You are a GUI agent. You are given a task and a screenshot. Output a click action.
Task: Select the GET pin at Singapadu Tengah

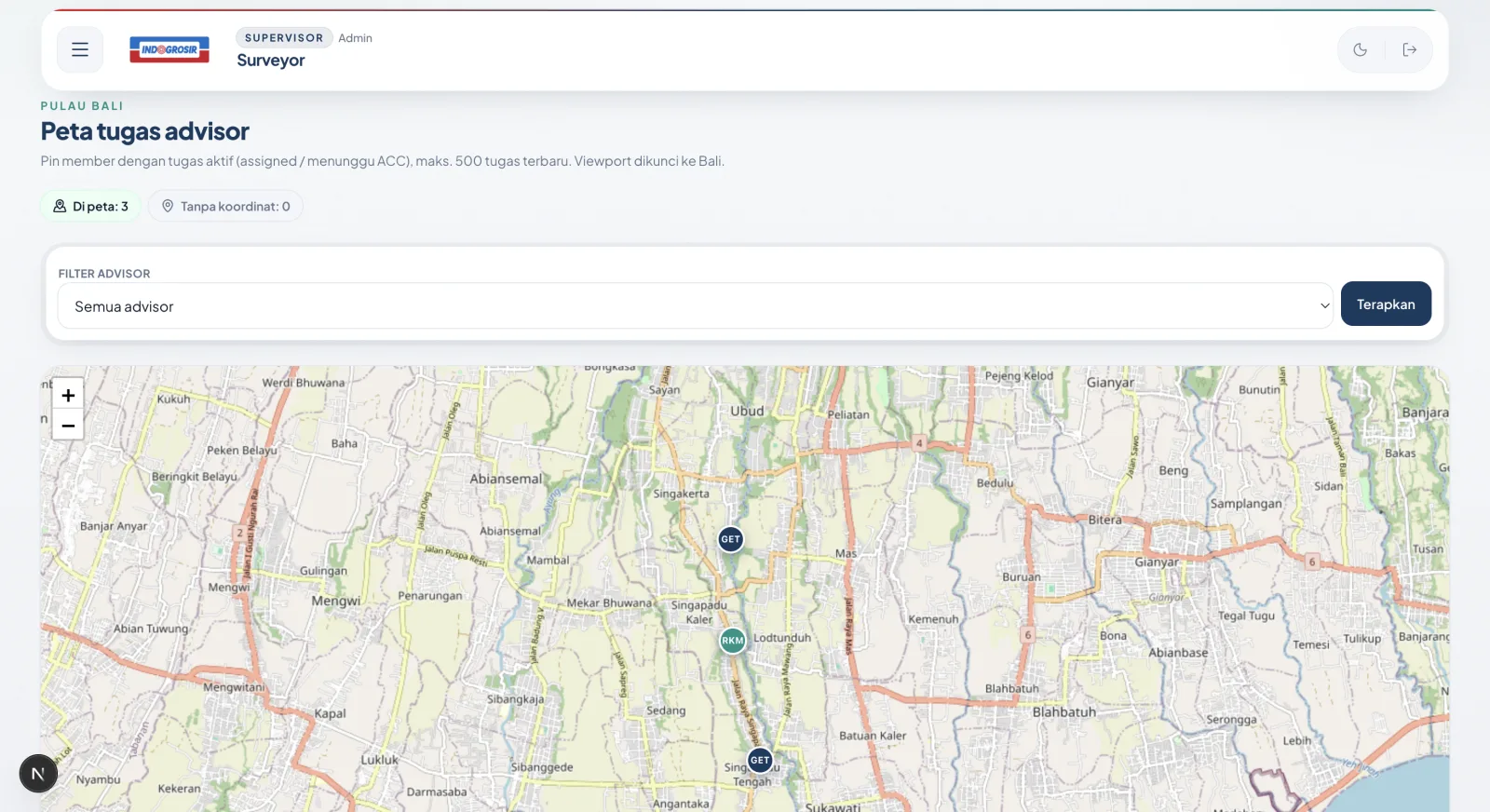pyautogui.click(x=760, y=760)
